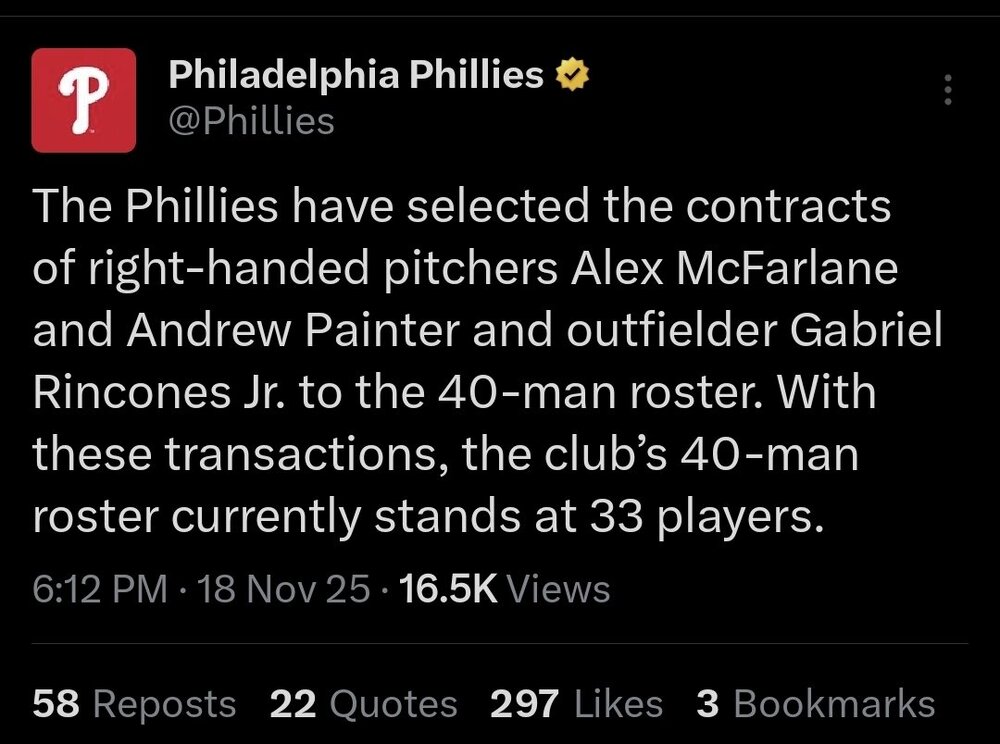Click the @Phillies handle

[251, 121]
